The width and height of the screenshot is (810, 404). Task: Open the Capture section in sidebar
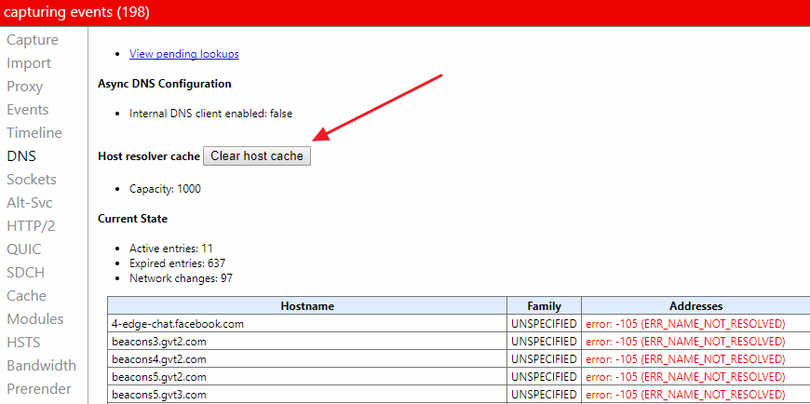(32, 40)
